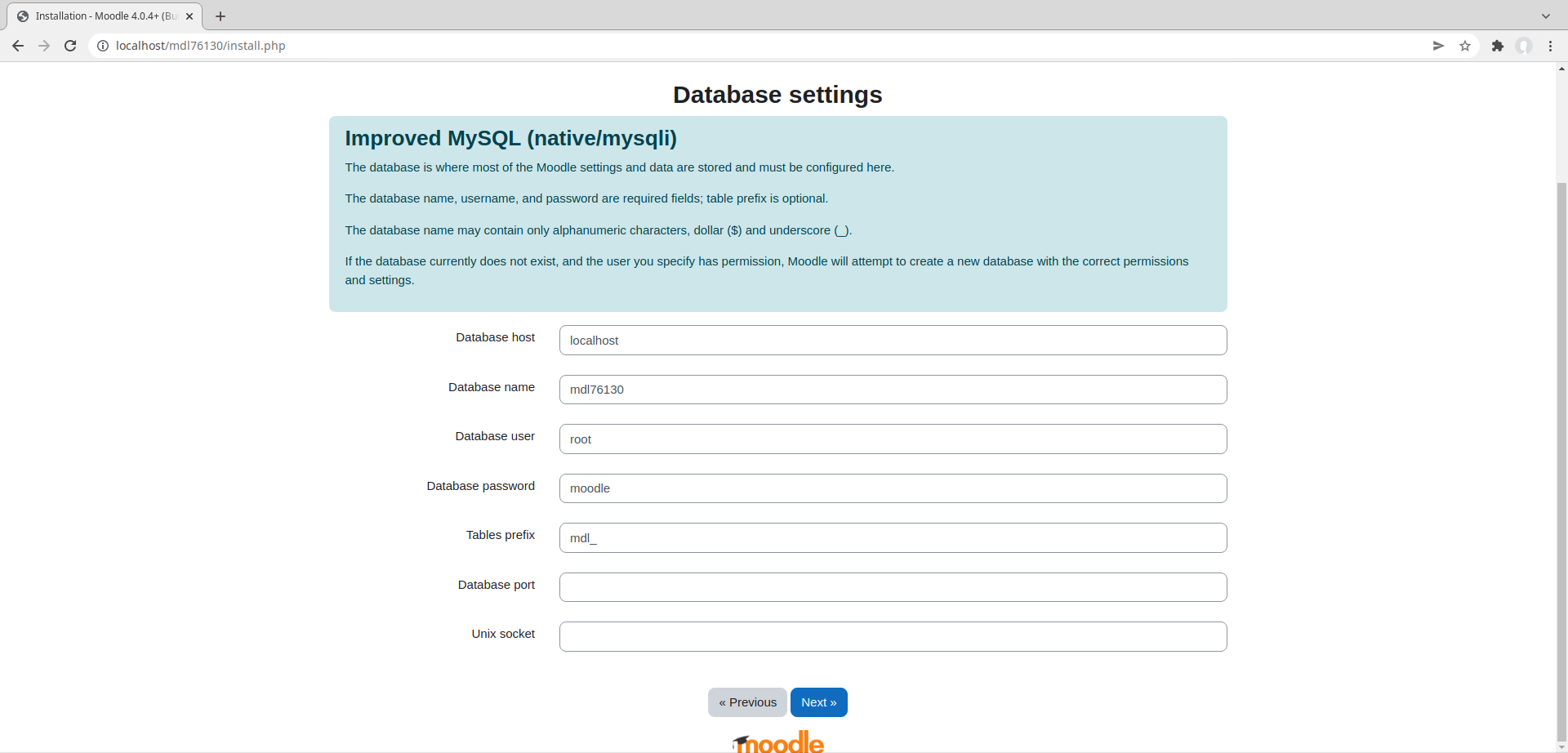Click the scrollbar up arrow
Screen dimensions: 1568x753
tap(1561, 69)
